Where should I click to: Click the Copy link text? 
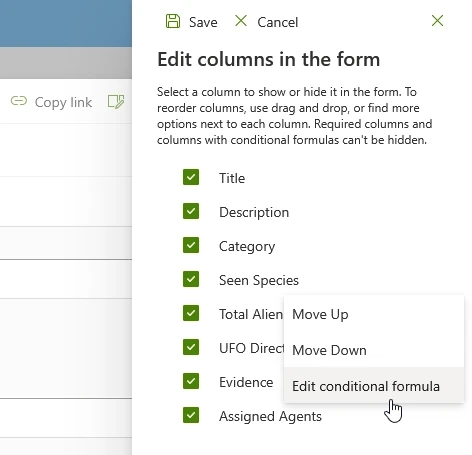pos(63,102)
